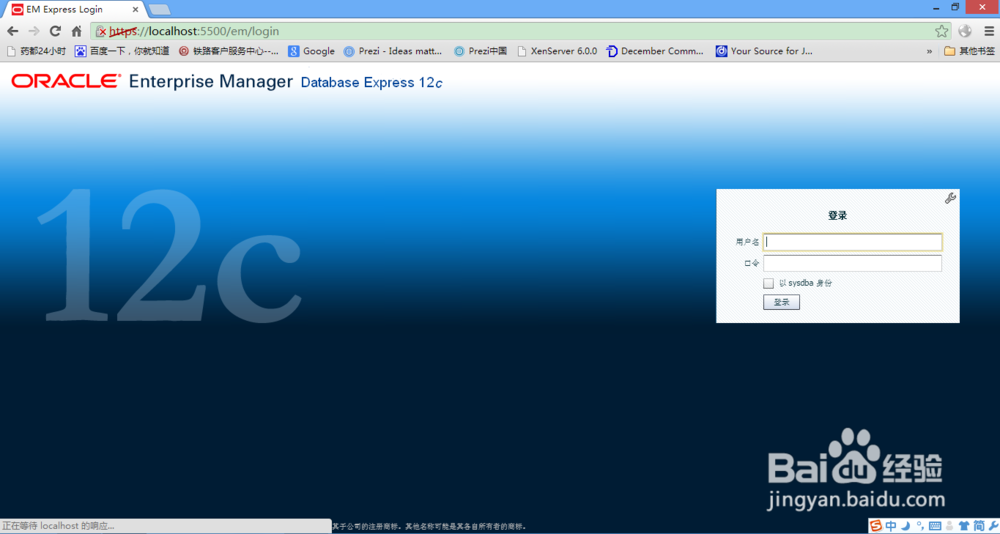Open the Your Source for J... bookmark
1000x534 pixels.
[x=764, y=51]
